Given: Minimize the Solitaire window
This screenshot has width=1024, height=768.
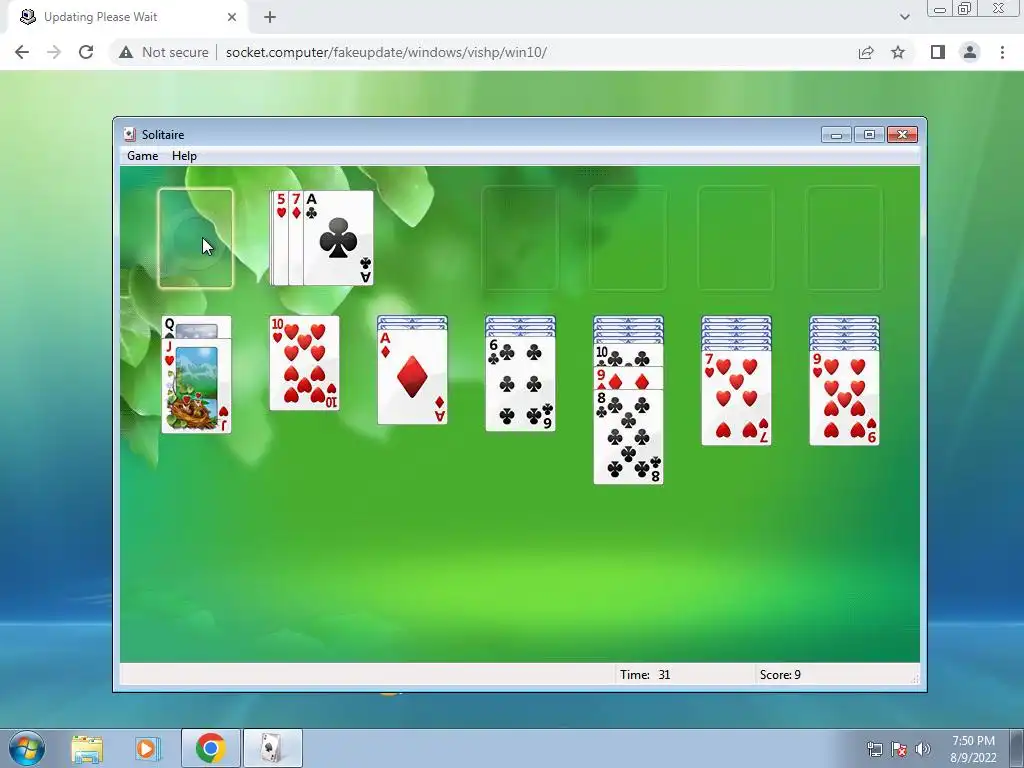Looking at the screenshot, I should [836, 135].
